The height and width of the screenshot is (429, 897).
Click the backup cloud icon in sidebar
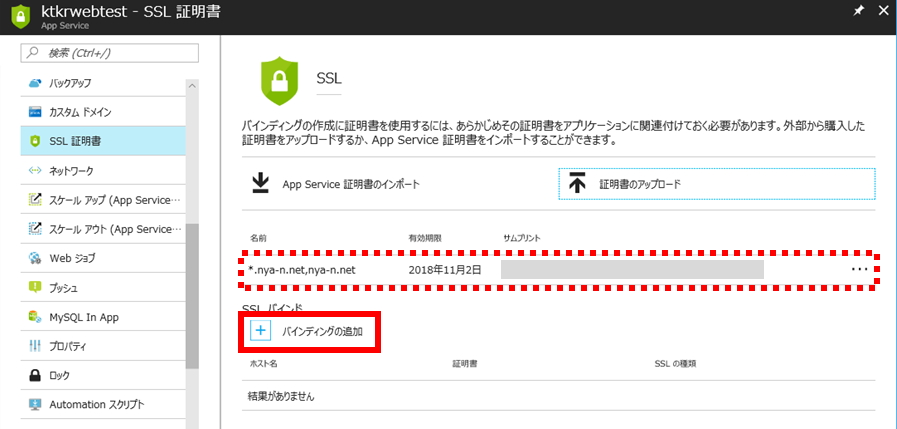coord(35,84)
